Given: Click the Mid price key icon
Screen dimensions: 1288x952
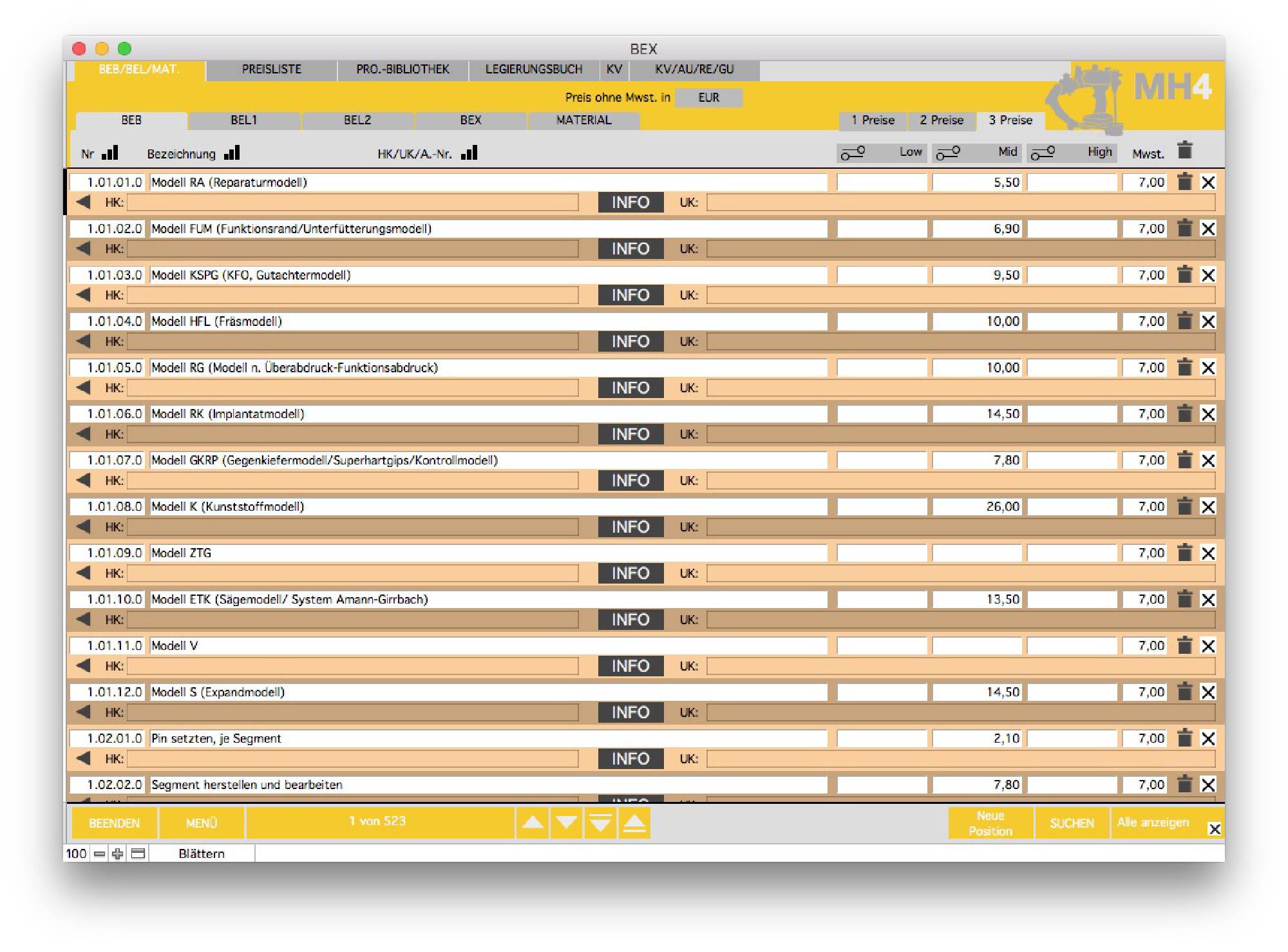Looking at the screenshot, I should (948, 153).
